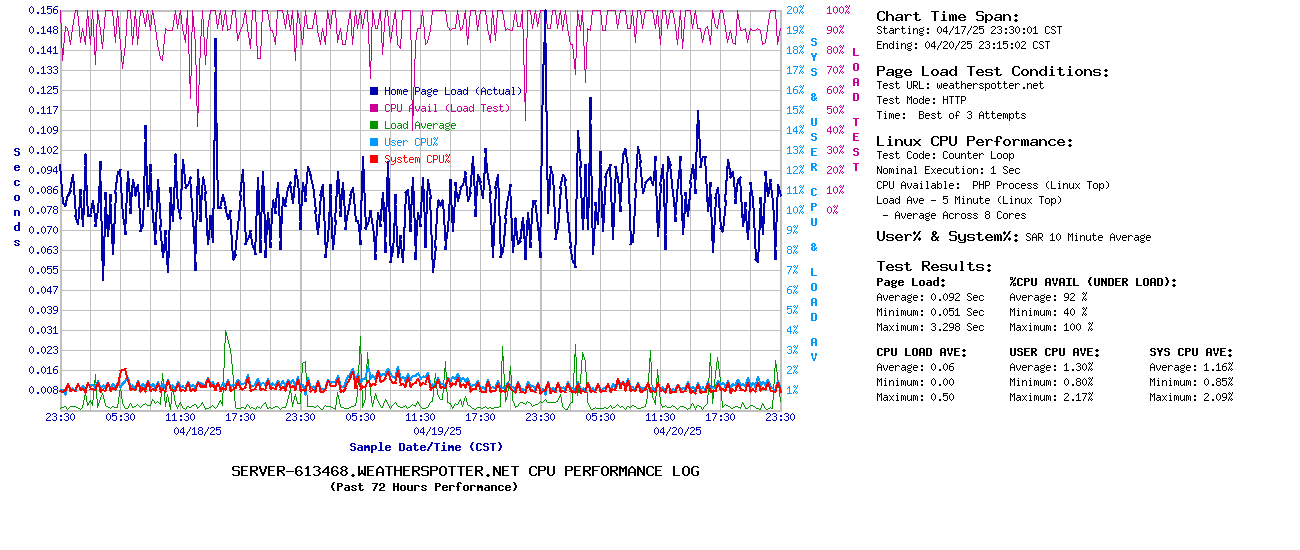Click the 0.156 value atop the seconds axis
This screenshot has height=550, width=1300.
click(43, 10)
